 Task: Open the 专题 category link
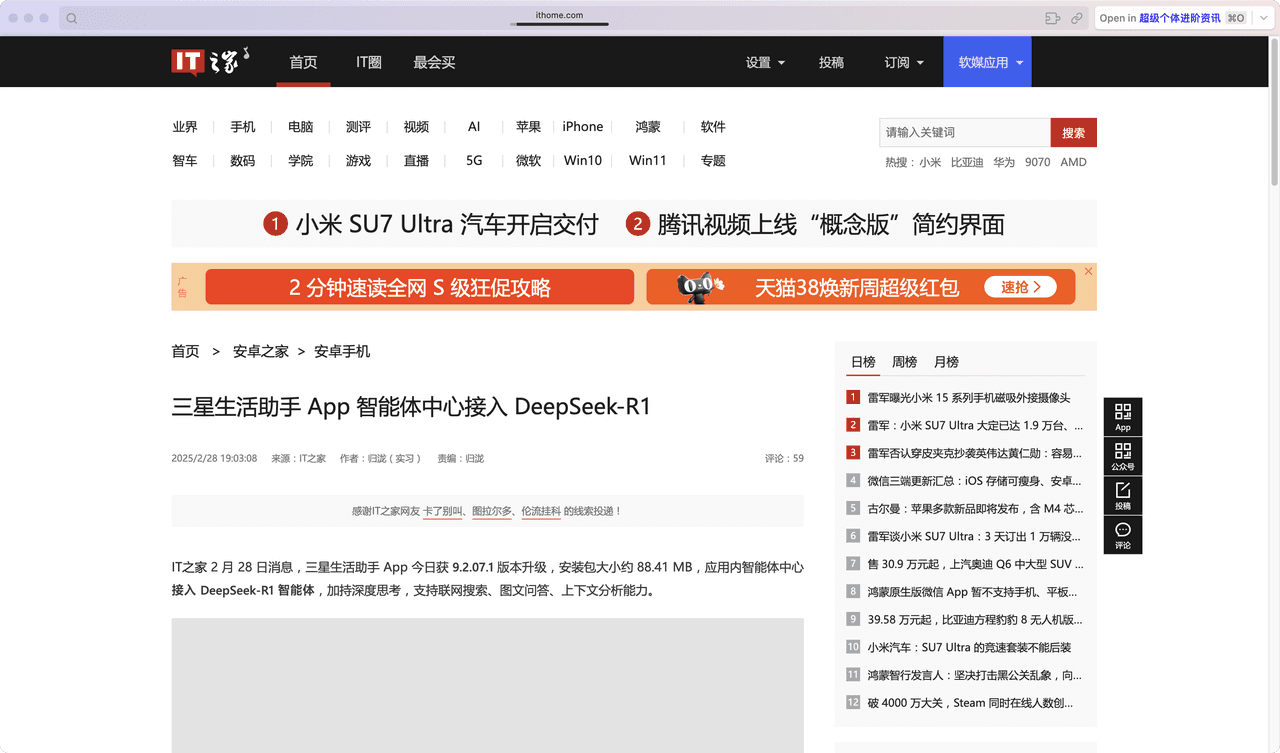click(x=713, y=160)
